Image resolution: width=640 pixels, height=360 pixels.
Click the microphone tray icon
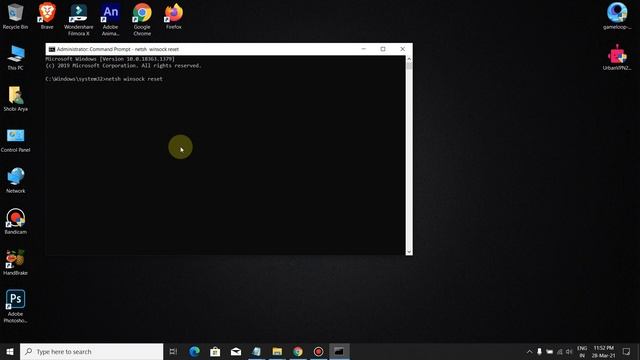539,351
